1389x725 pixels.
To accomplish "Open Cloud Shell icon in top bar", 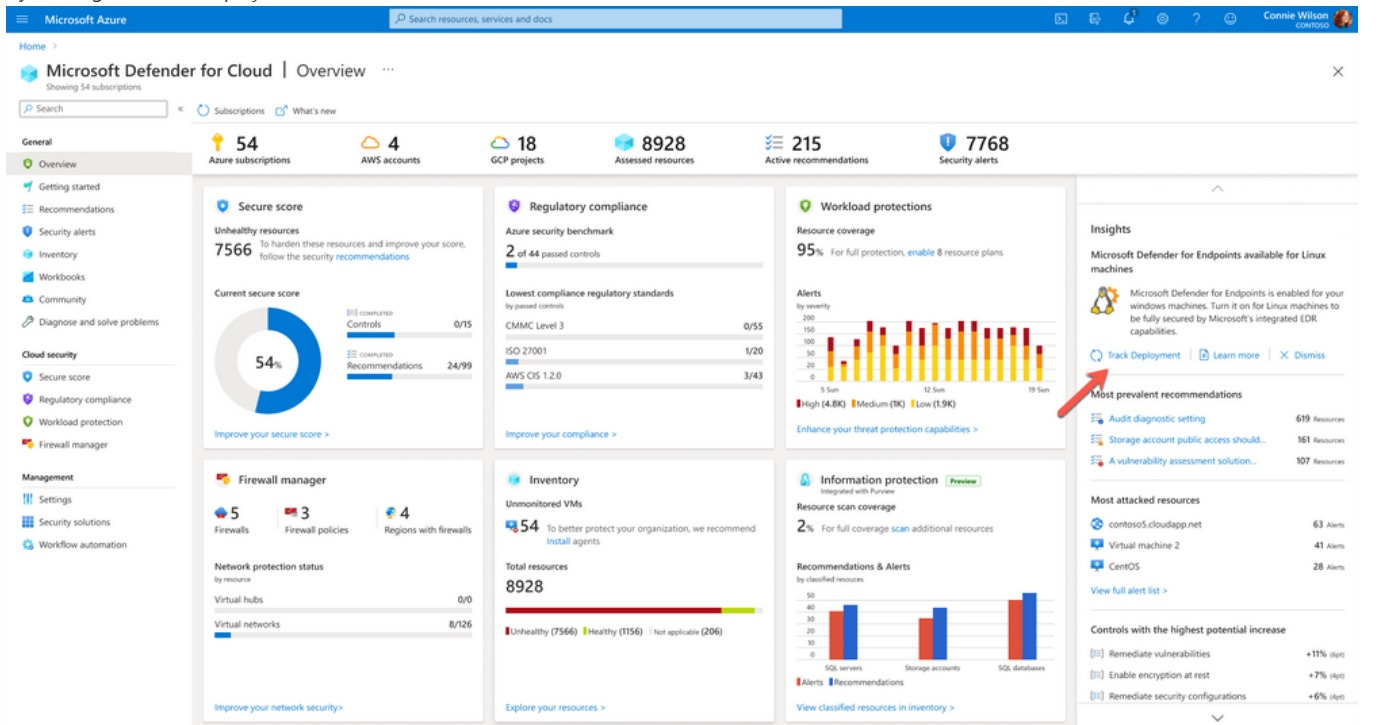I will pos(1061,19).
